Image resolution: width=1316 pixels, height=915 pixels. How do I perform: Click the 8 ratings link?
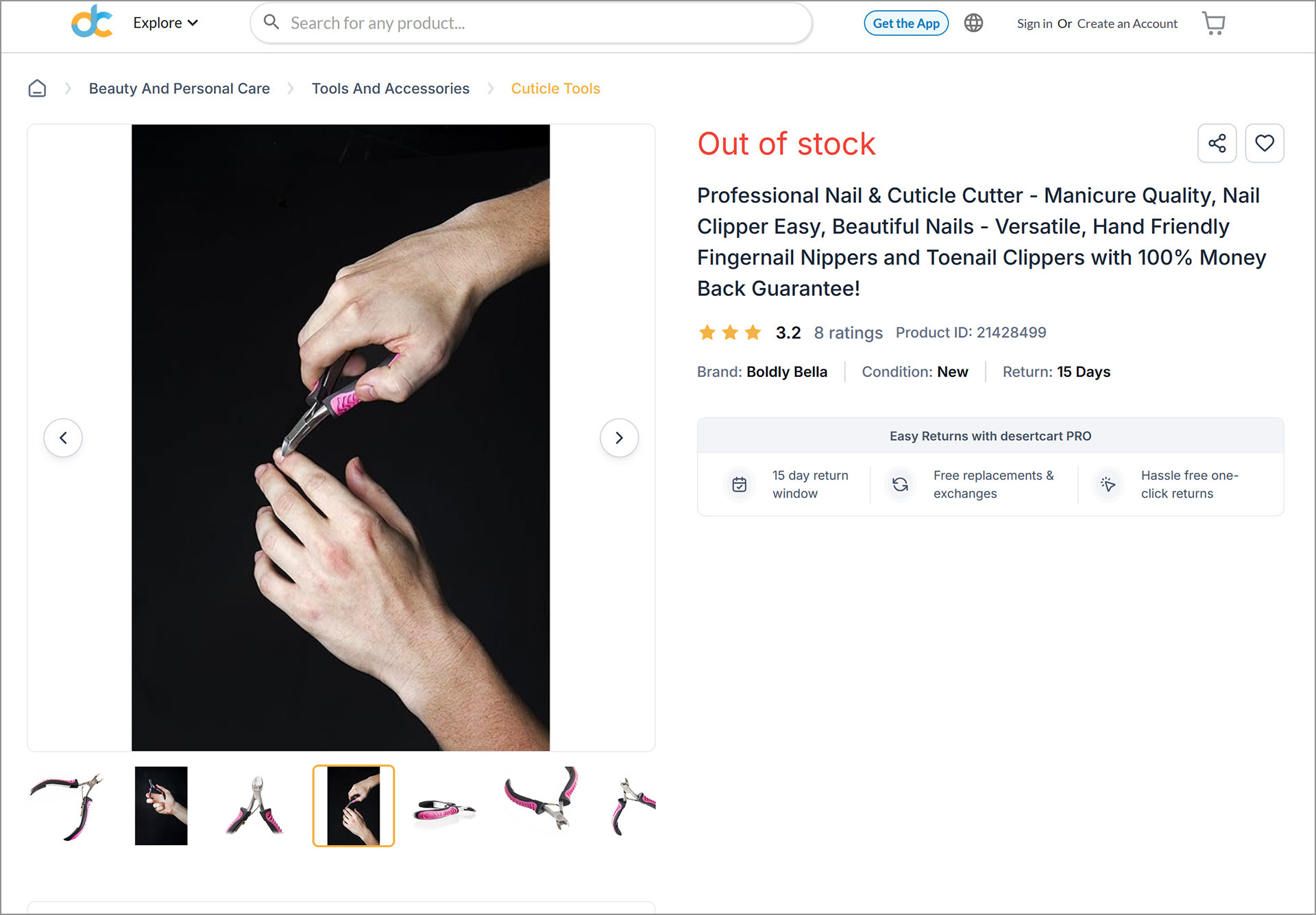click(x=848, y=333)
